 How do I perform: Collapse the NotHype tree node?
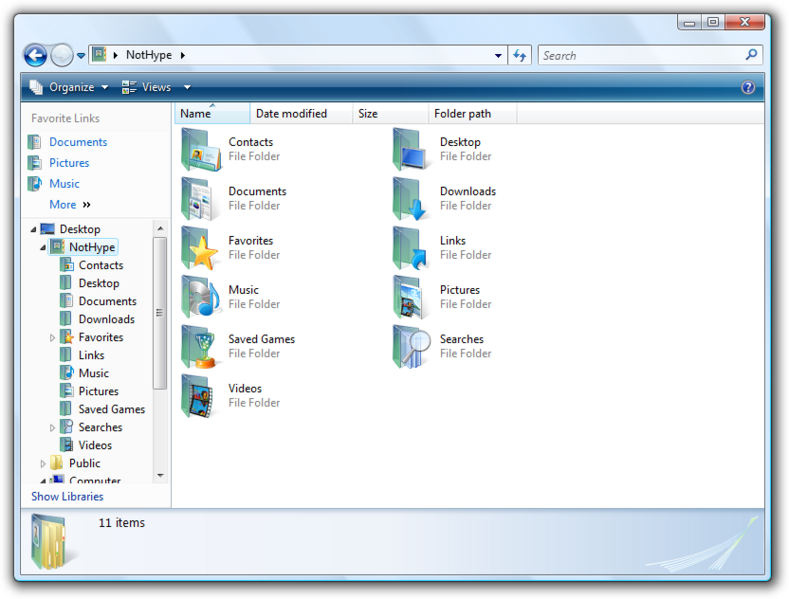point(43,247)
